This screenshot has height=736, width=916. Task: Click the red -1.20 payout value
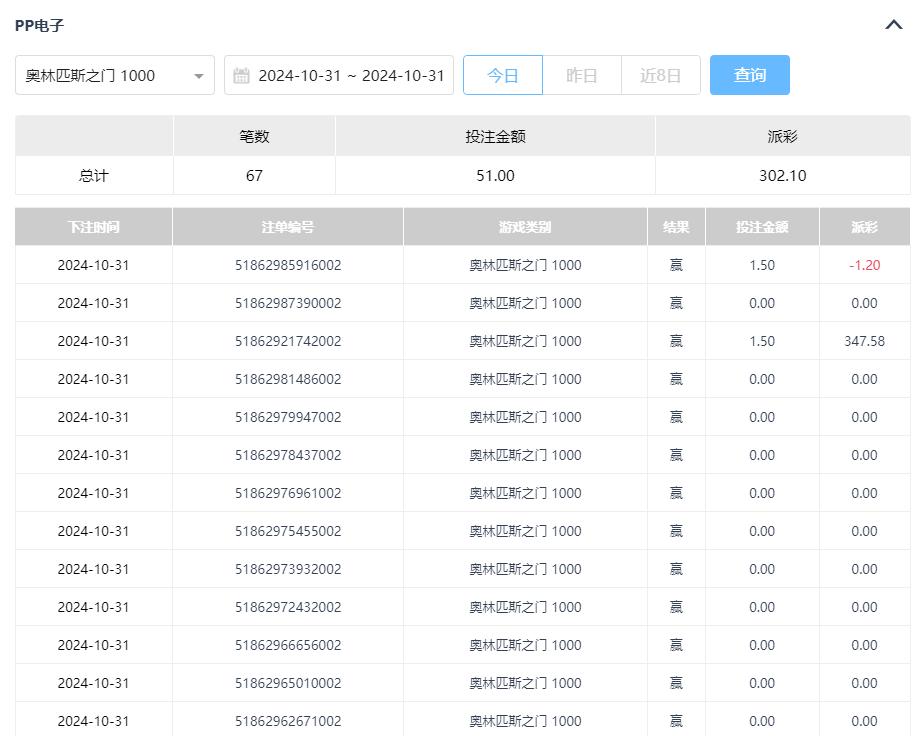864,265
